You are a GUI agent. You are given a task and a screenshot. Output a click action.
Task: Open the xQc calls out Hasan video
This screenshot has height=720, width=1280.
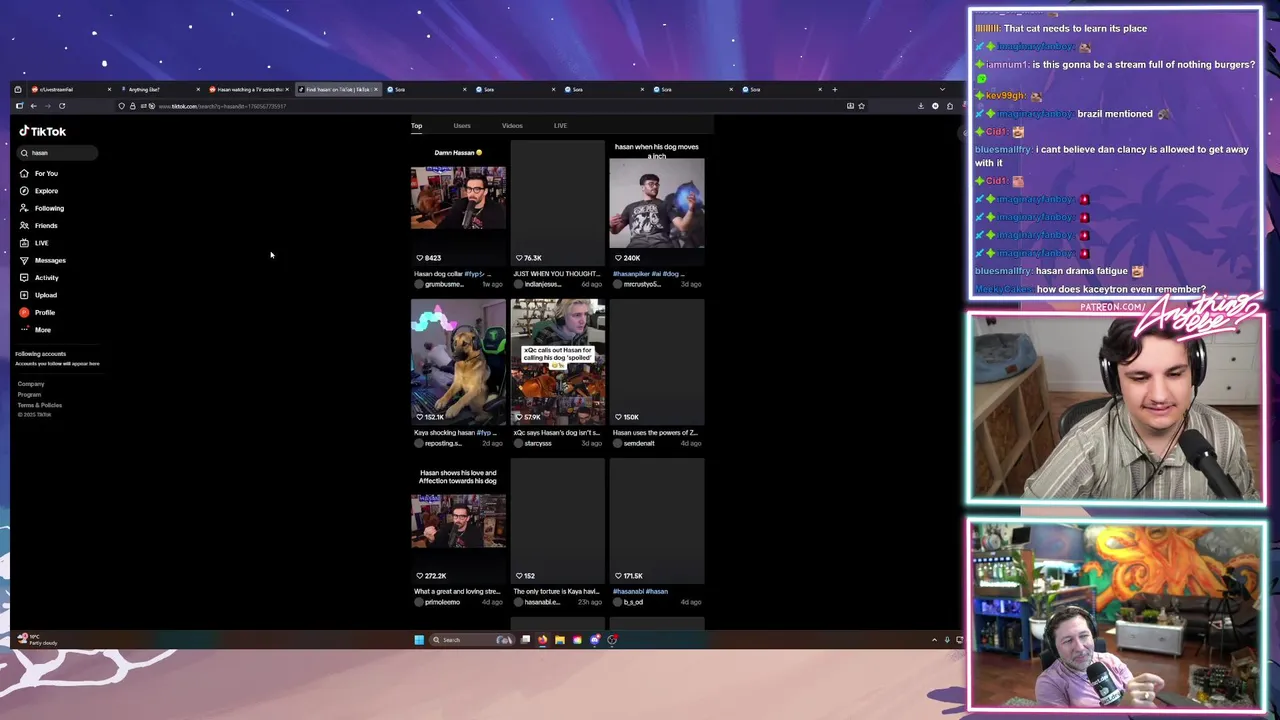coord(558,362)
